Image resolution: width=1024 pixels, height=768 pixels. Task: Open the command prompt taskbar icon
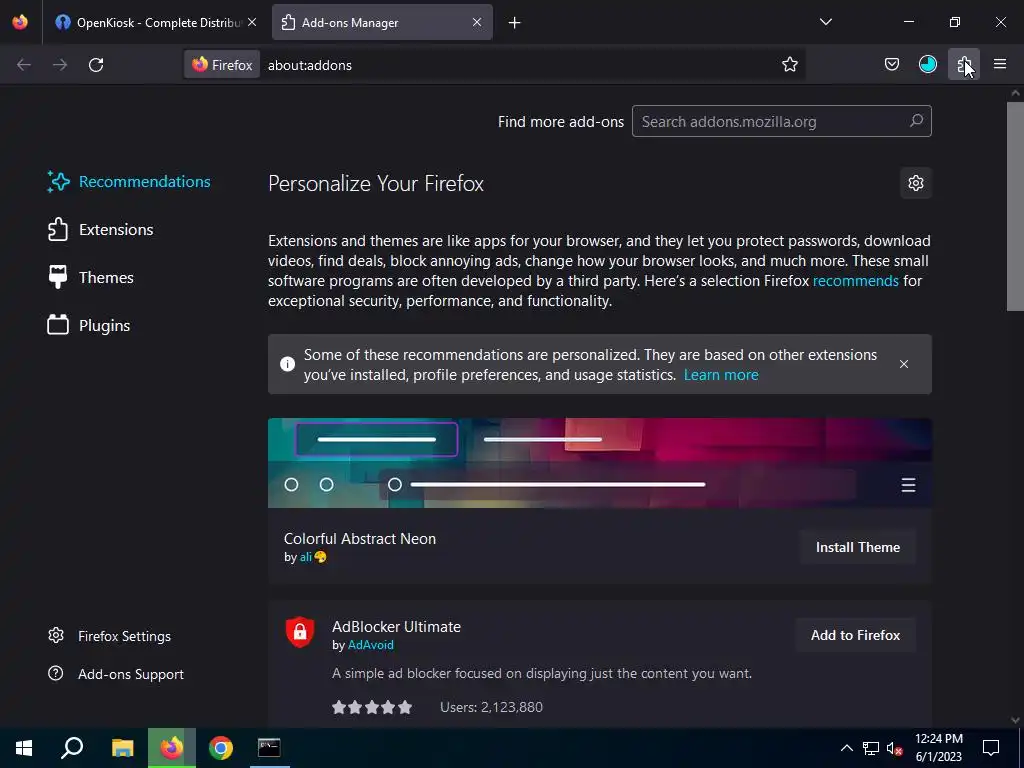[269, 748]
